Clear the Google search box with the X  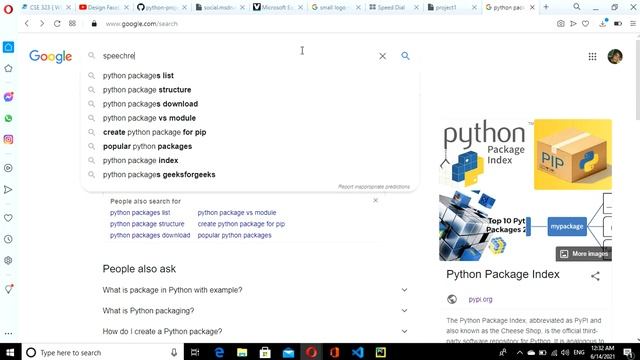tap(382, 56)
